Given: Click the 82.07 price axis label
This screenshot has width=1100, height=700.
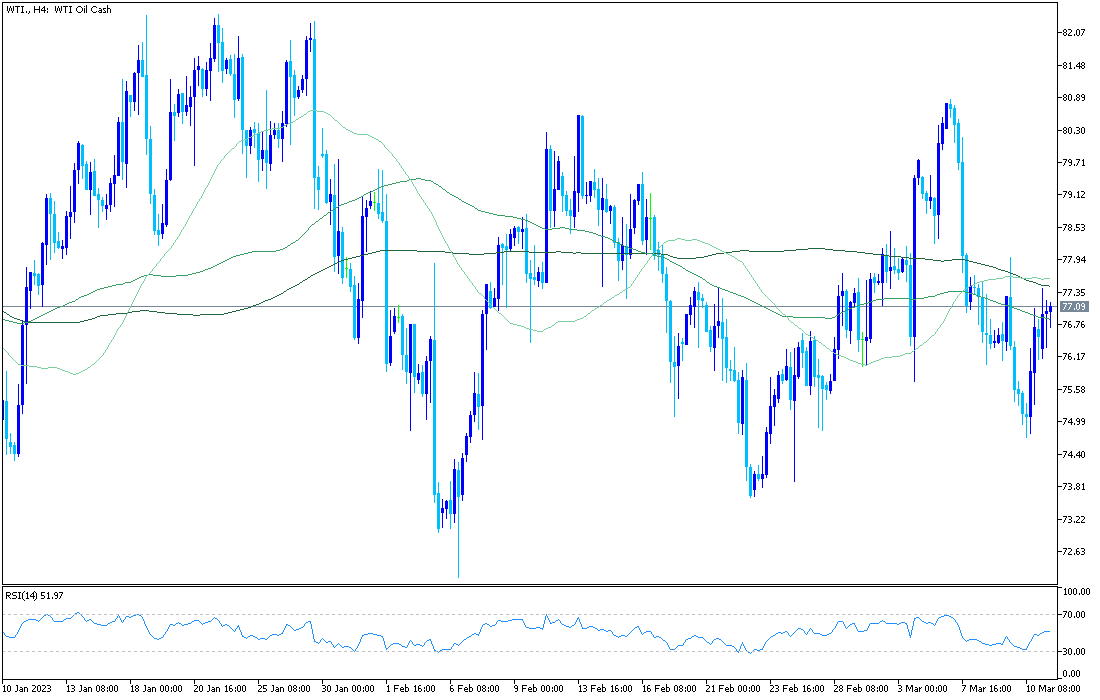Looking at the screenshot, I should pyautogui.click(x=1074, y=33).
